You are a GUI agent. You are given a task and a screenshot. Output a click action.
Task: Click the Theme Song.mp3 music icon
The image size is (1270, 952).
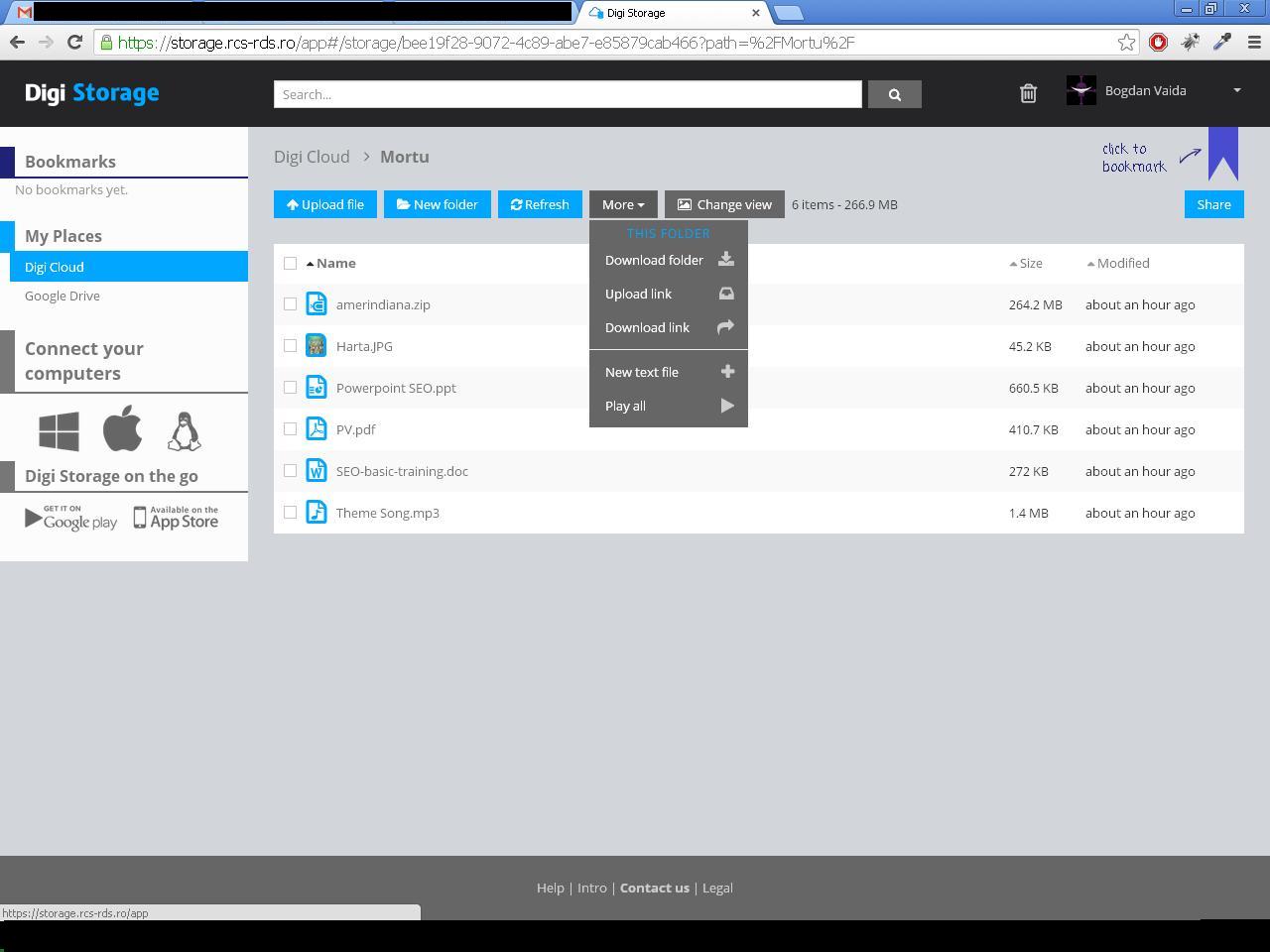[317, 513]
